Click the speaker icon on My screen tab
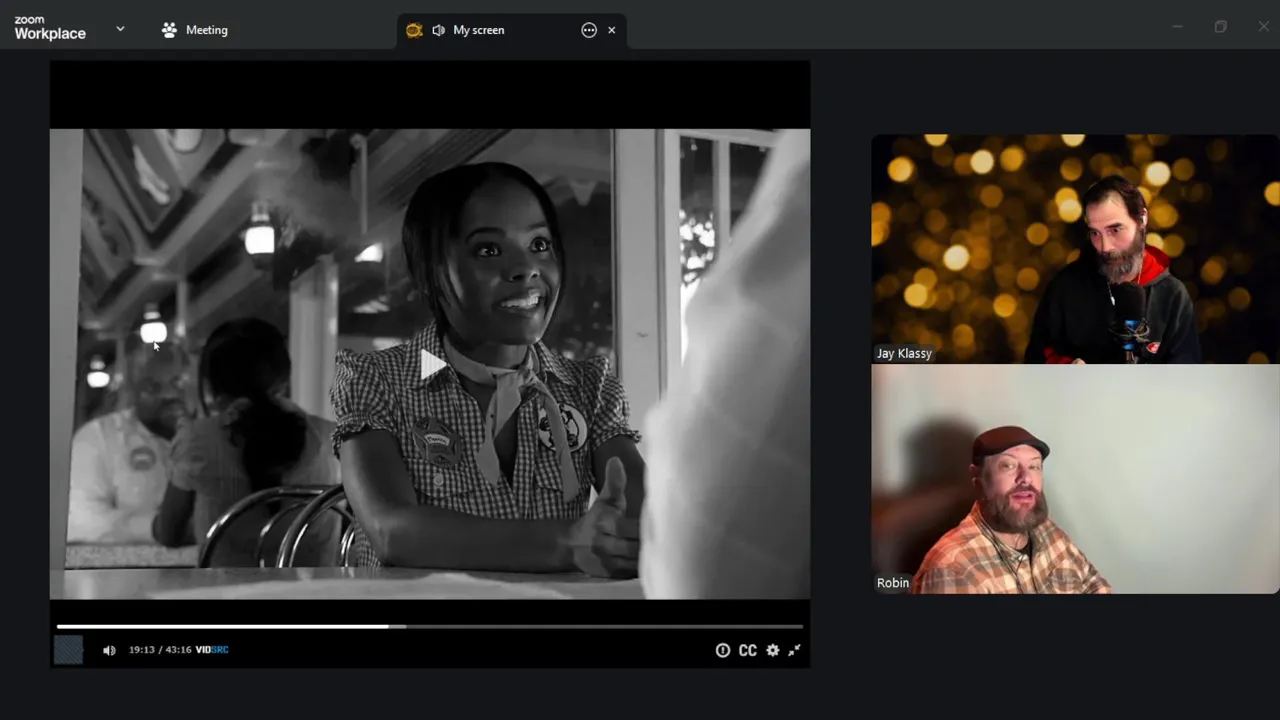 pyautogui.click(x=438, y=30)
